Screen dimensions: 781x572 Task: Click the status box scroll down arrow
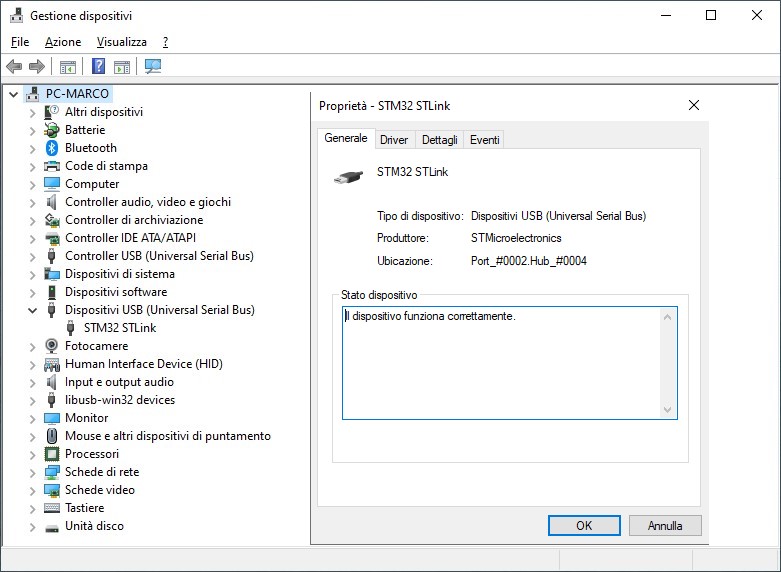pos(667,410)
